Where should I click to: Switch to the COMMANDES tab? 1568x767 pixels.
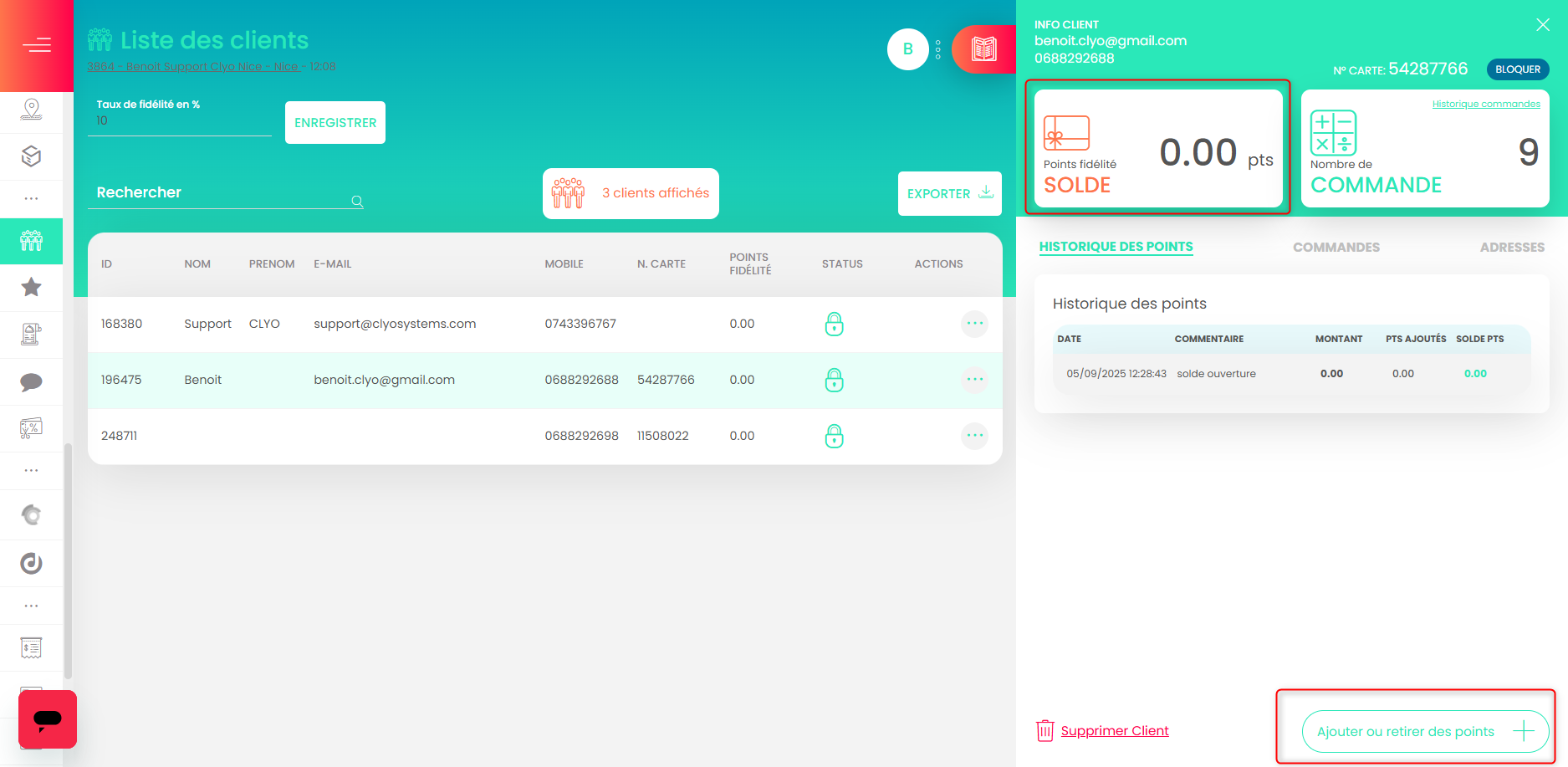[x=1336, y=248]
